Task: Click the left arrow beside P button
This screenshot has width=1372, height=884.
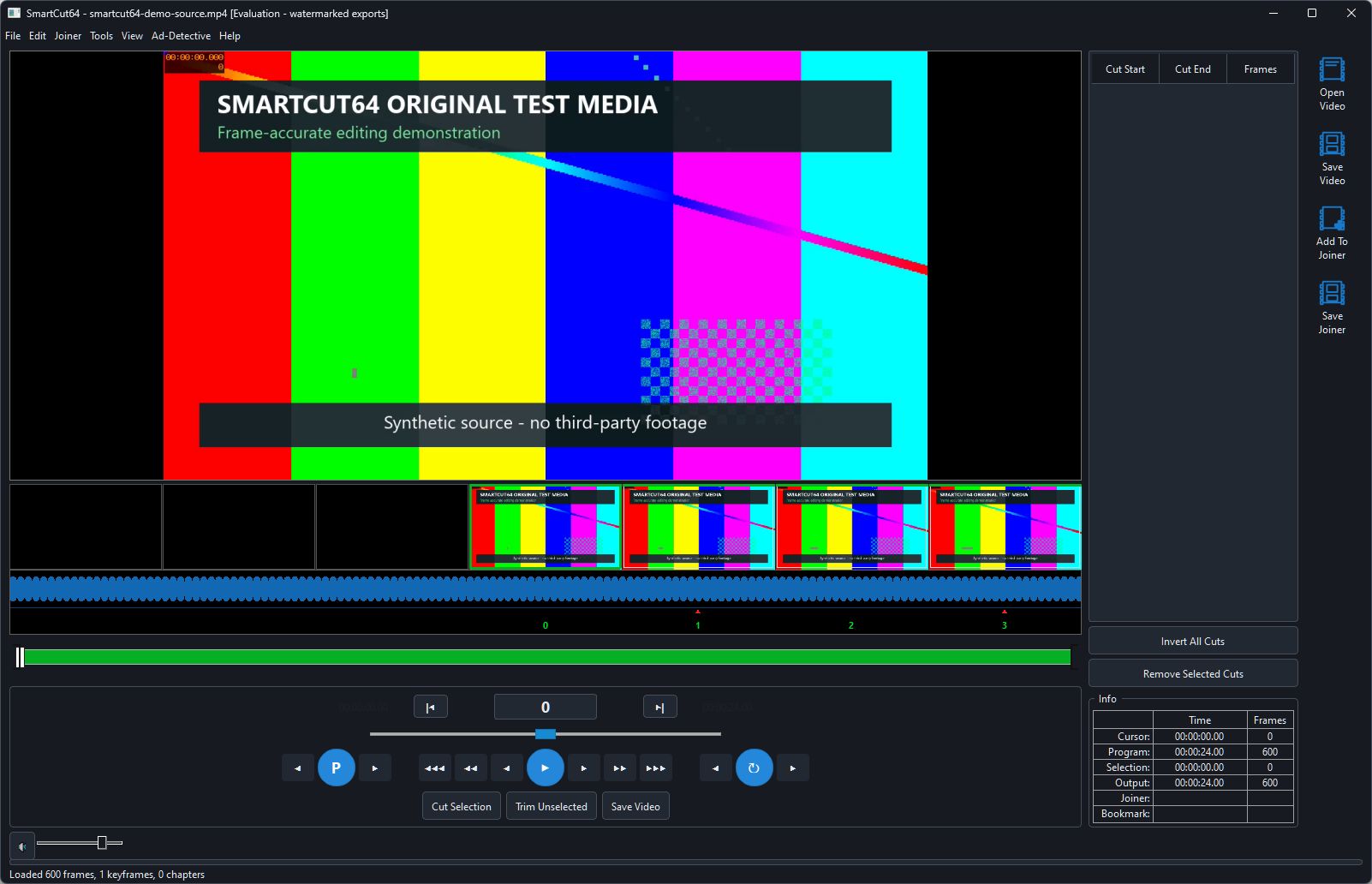Action: coord(297,768)
